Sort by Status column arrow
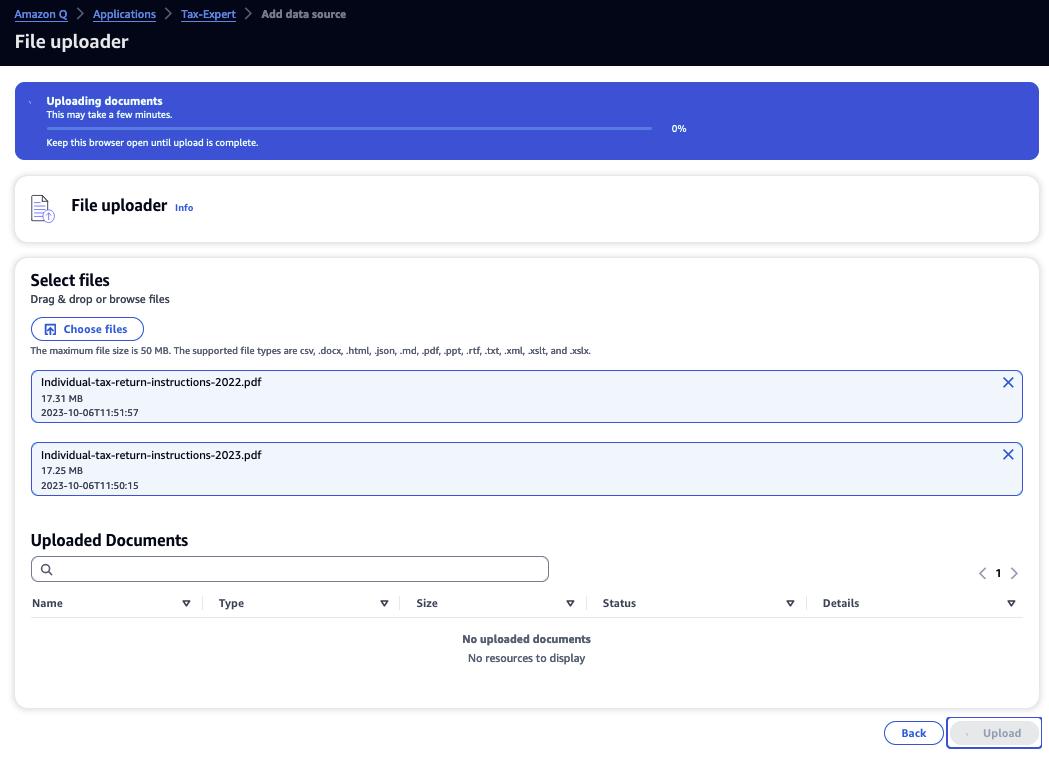 [x=790, y=604]
